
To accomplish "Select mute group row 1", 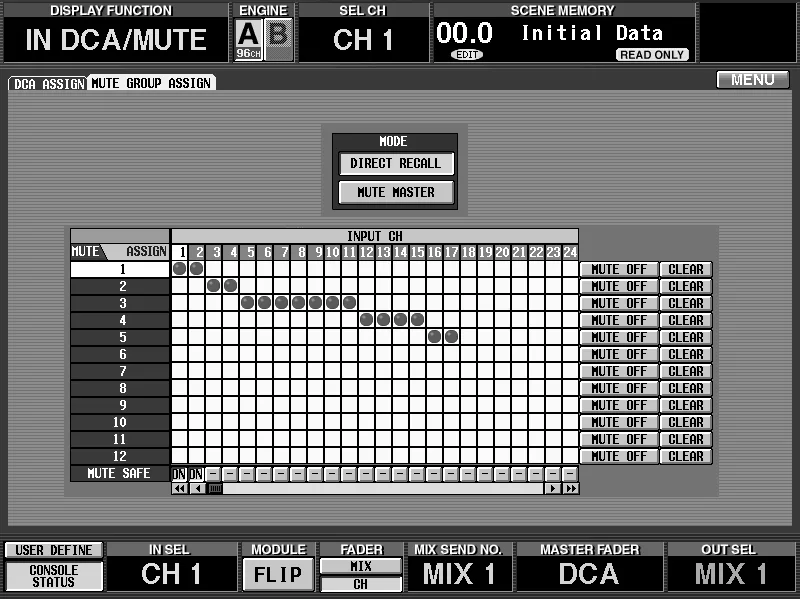I will pos(120,269).
